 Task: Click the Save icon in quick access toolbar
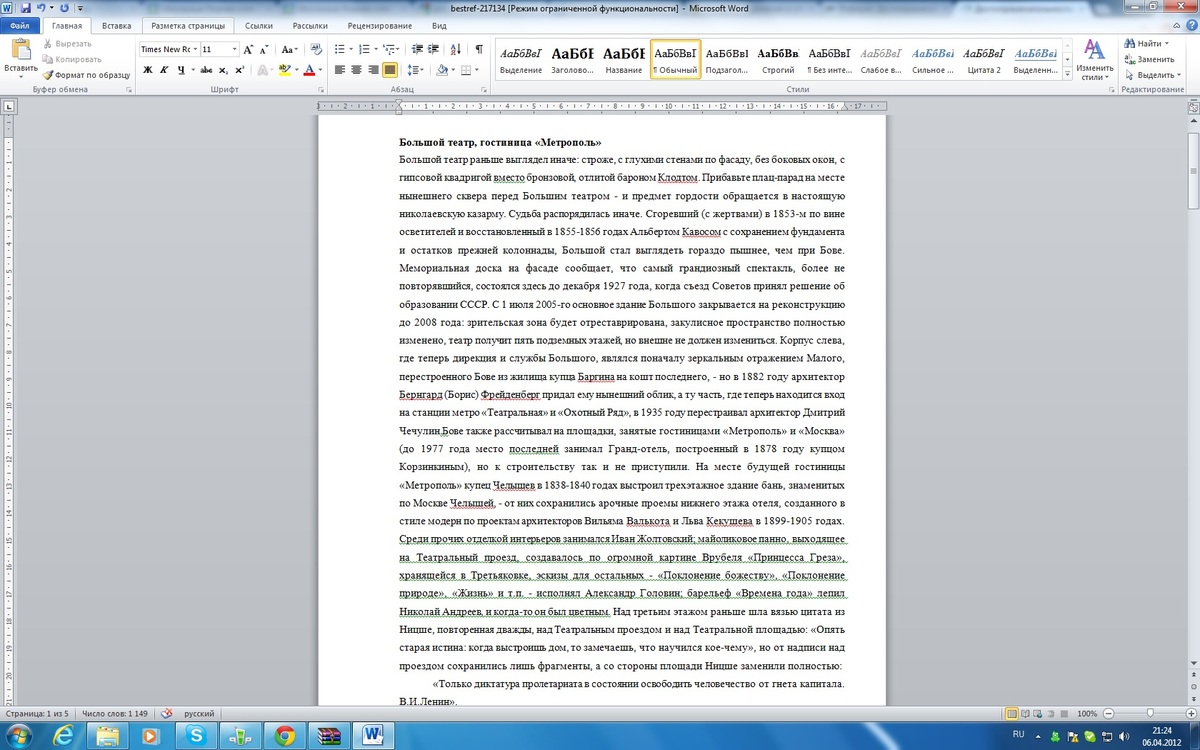pos(24,7)
